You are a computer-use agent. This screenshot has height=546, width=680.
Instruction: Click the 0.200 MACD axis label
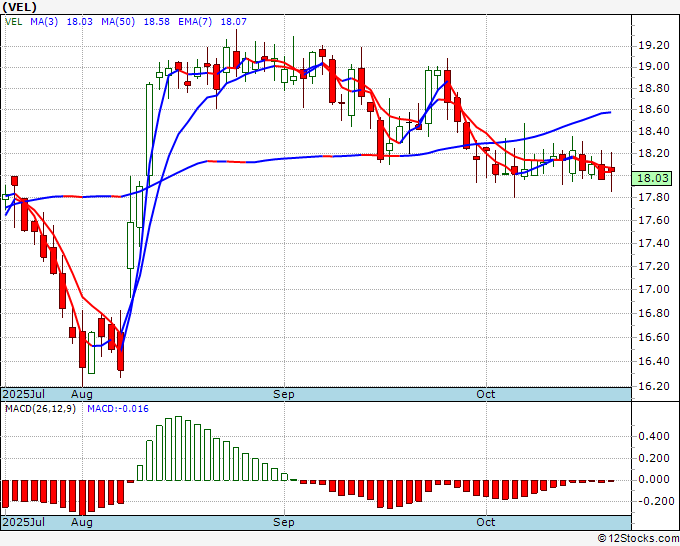coord(654,458)
